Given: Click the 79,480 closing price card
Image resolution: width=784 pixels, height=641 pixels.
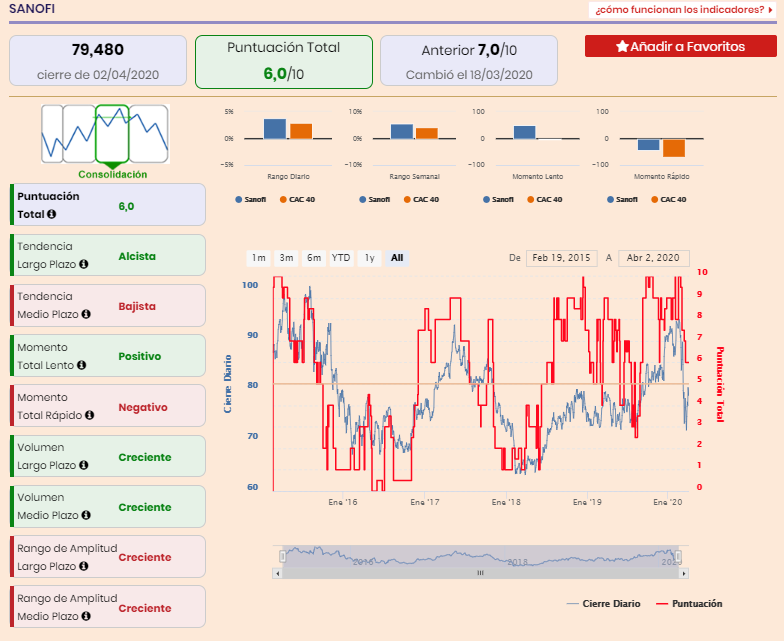Looking at the screenshot, I should tap(98, 61).
